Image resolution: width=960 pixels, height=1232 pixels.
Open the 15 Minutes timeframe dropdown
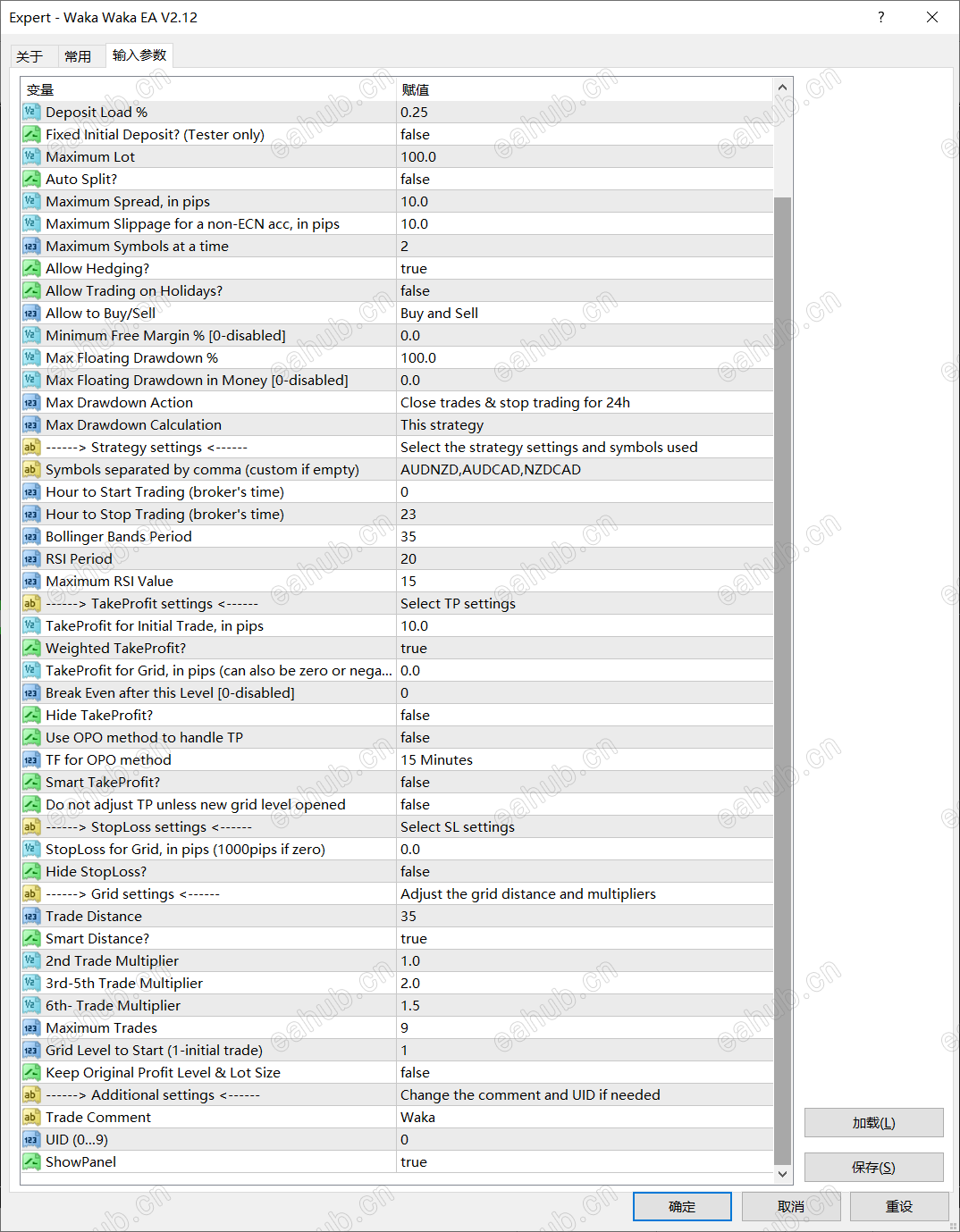(x=585, y=759)
